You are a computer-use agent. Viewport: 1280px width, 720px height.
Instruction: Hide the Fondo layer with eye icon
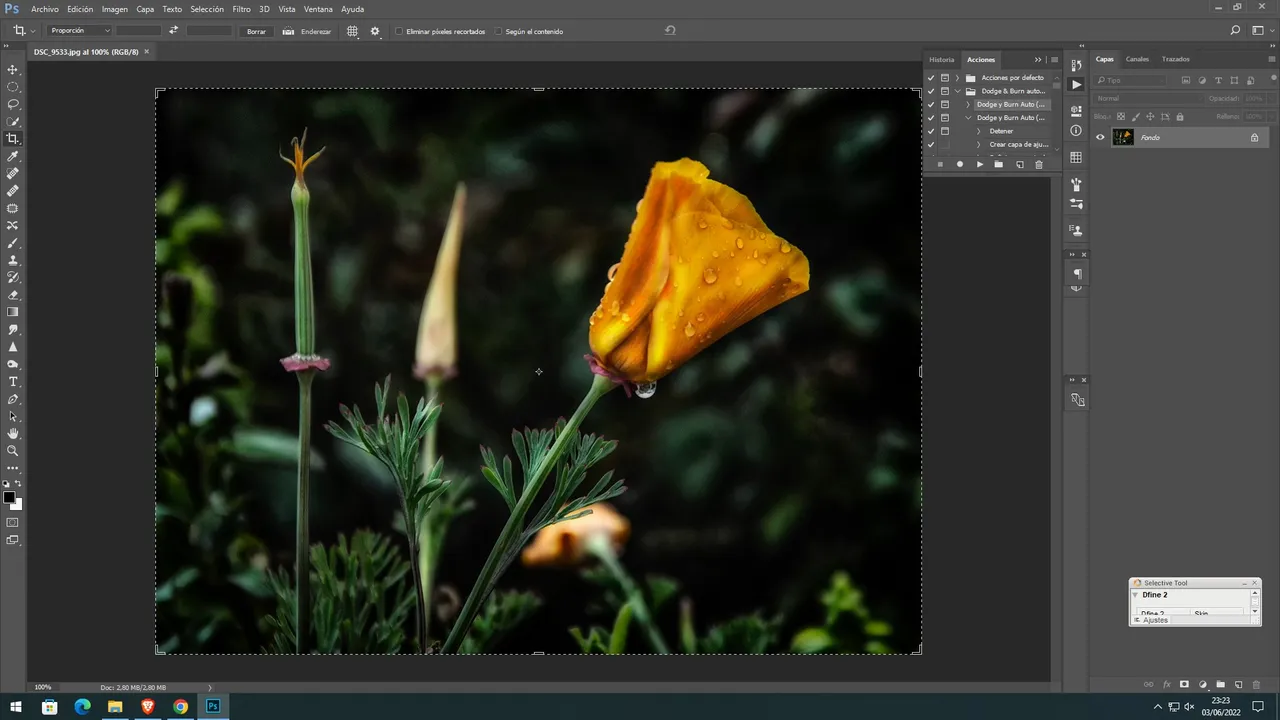[x=1100, y=137]
